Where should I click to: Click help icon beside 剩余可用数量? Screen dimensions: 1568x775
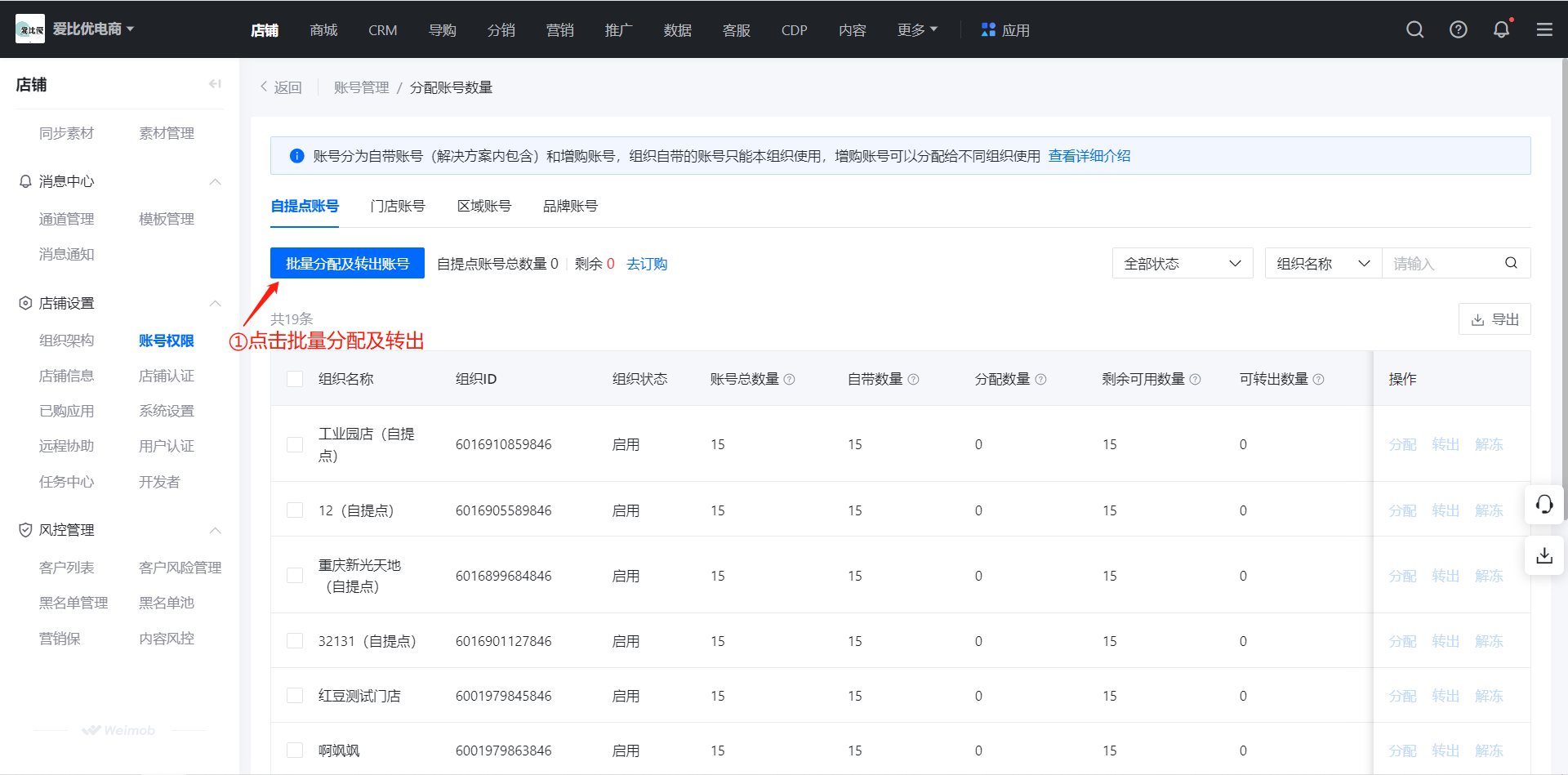click(1195, 379)
